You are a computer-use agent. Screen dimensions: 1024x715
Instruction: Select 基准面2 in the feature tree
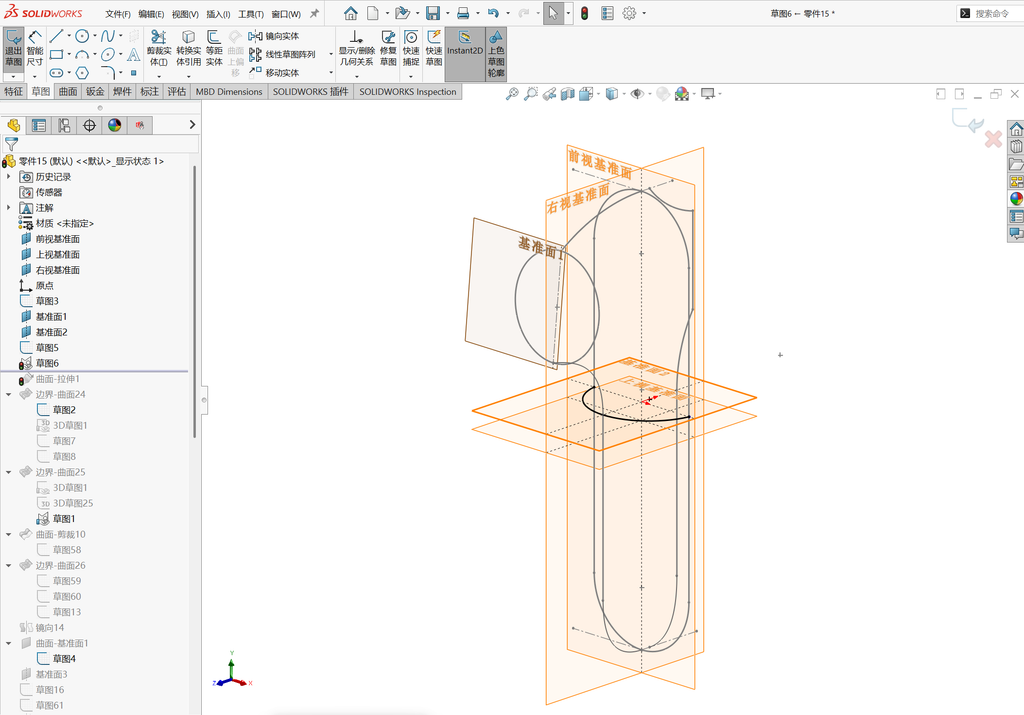click(x=51, y=332)
